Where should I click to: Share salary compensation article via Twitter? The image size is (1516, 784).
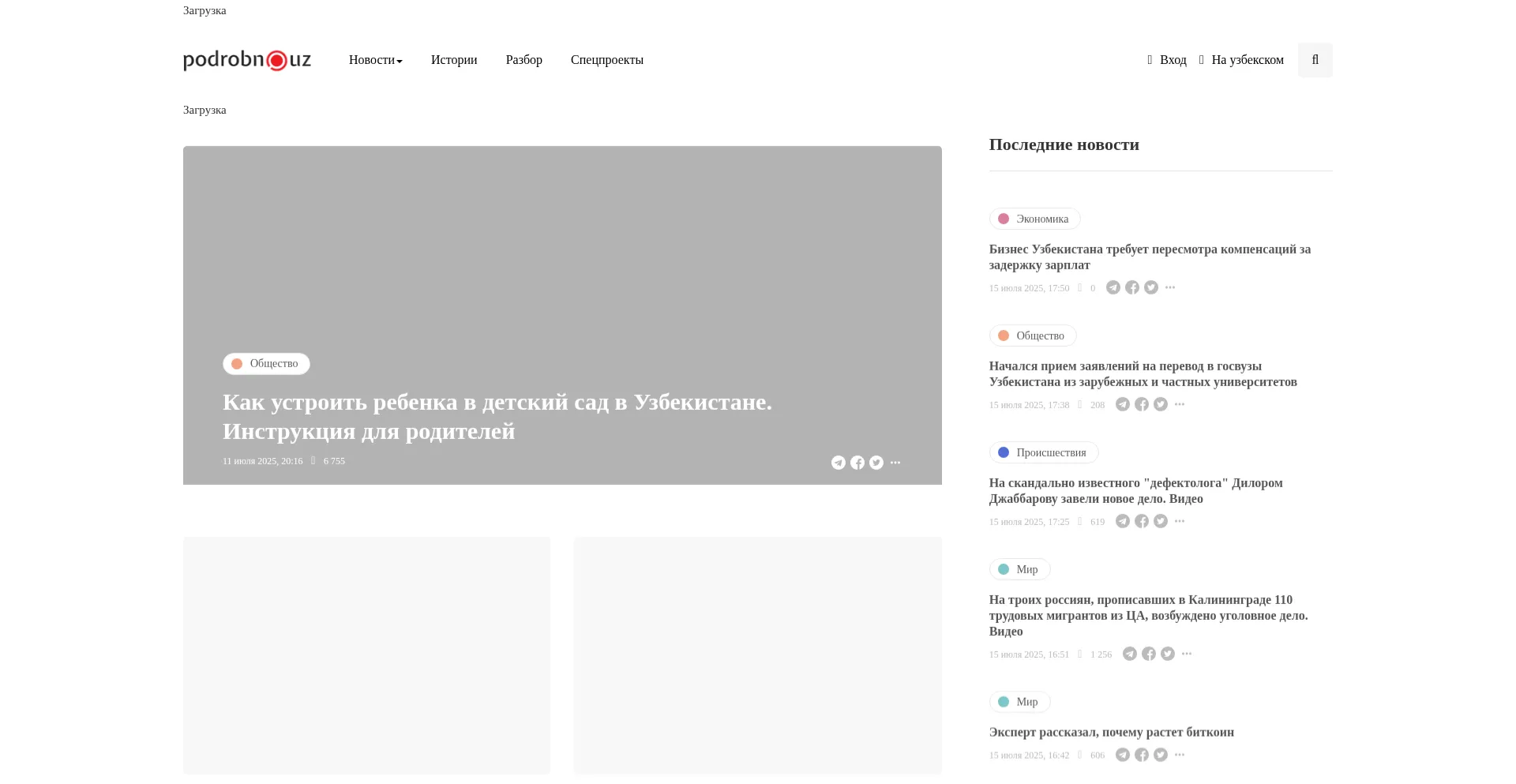coord(1151,287)
